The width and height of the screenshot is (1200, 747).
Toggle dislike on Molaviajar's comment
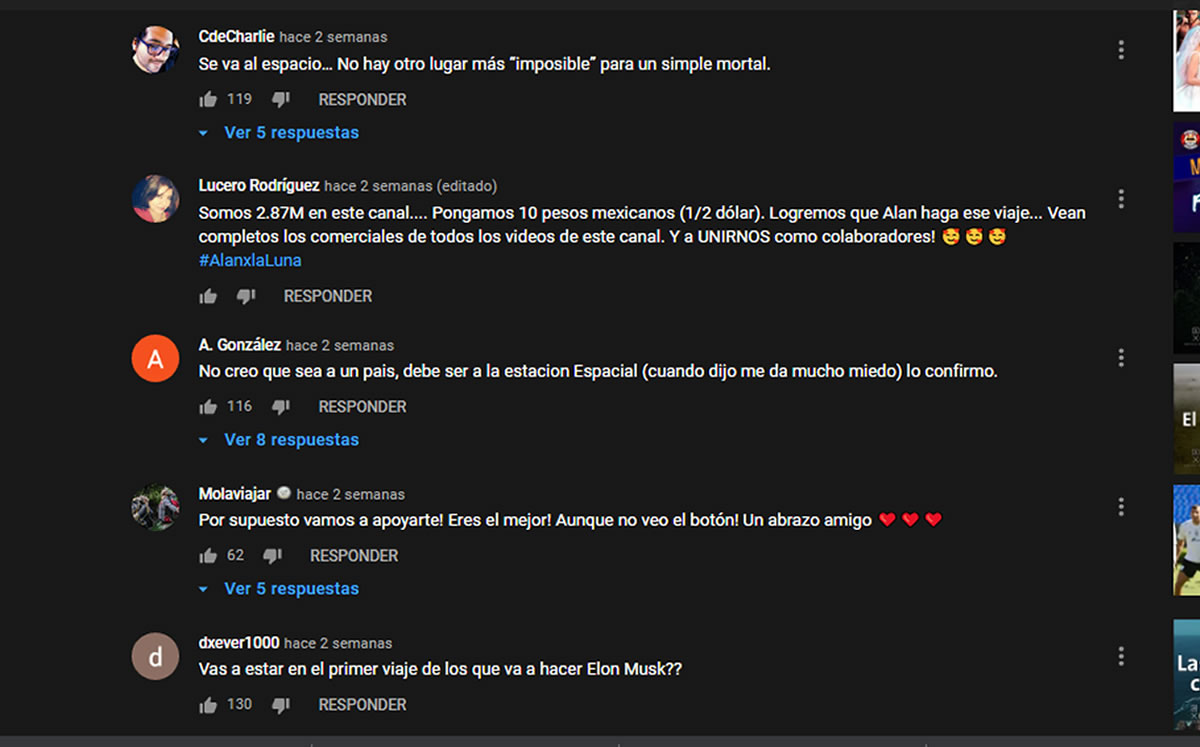[272, 555]
